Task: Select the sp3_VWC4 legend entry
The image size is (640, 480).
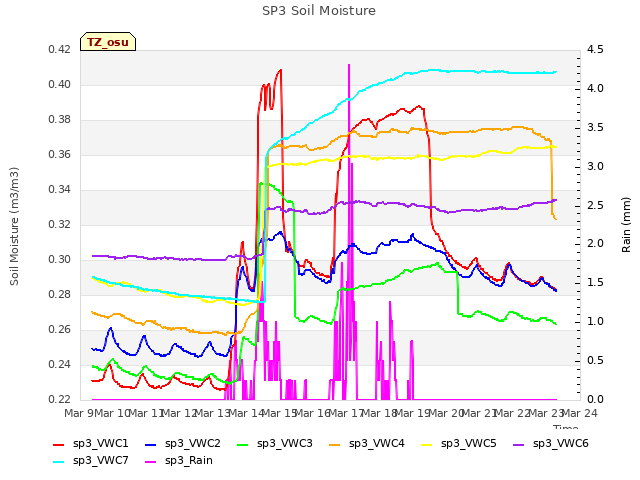Action: pyautogui.click(x=367, y=444)
